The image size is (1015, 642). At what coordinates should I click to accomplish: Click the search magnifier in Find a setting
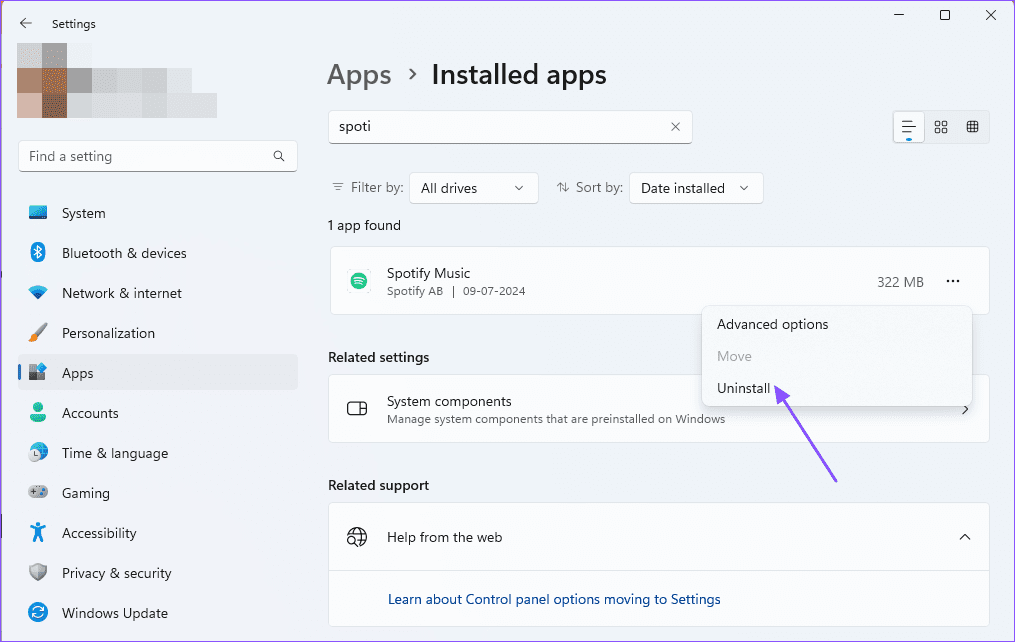pos(279,156)
